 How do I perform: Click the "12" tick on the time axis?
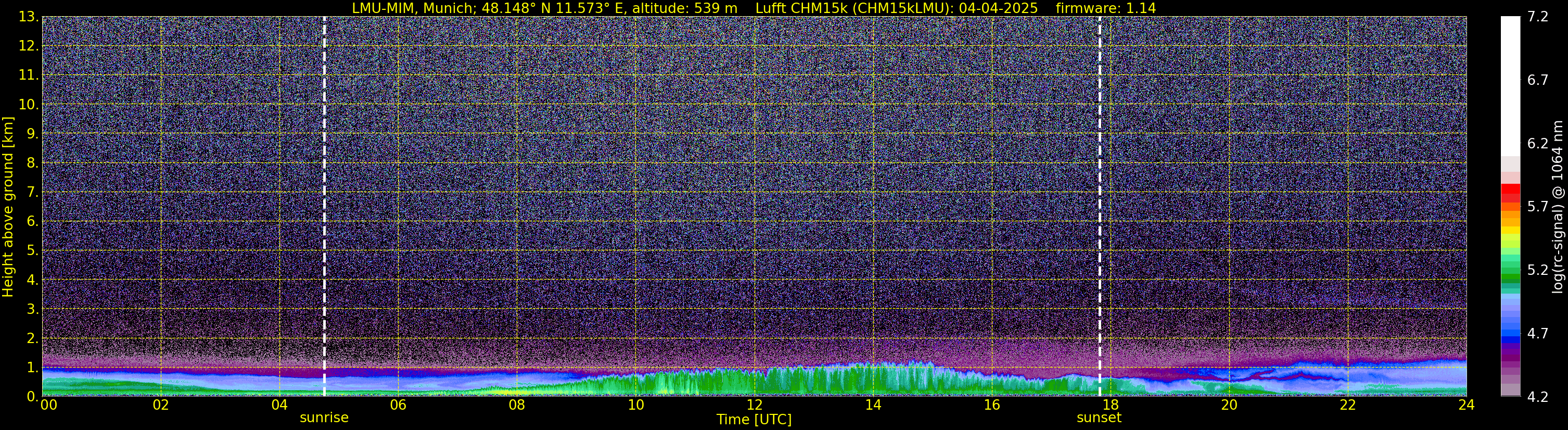(x=754, y=405)
